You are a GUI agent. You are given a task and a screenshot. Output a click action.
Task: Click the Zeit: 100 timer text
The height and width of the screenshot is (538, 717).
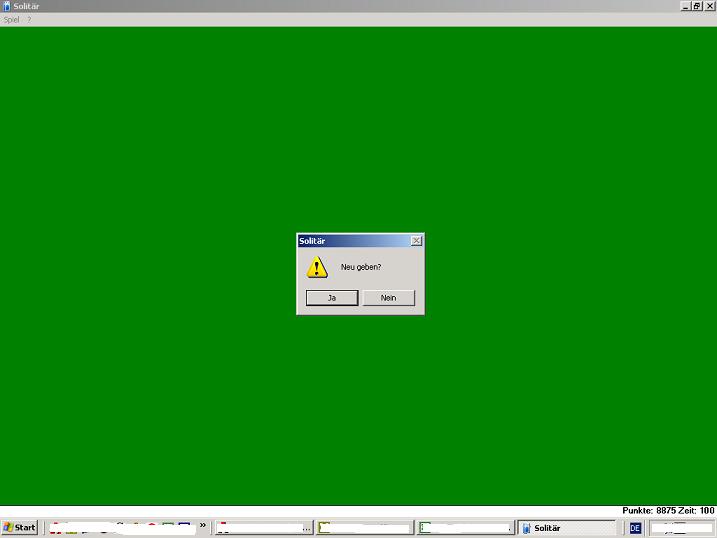tap(696, 511)
